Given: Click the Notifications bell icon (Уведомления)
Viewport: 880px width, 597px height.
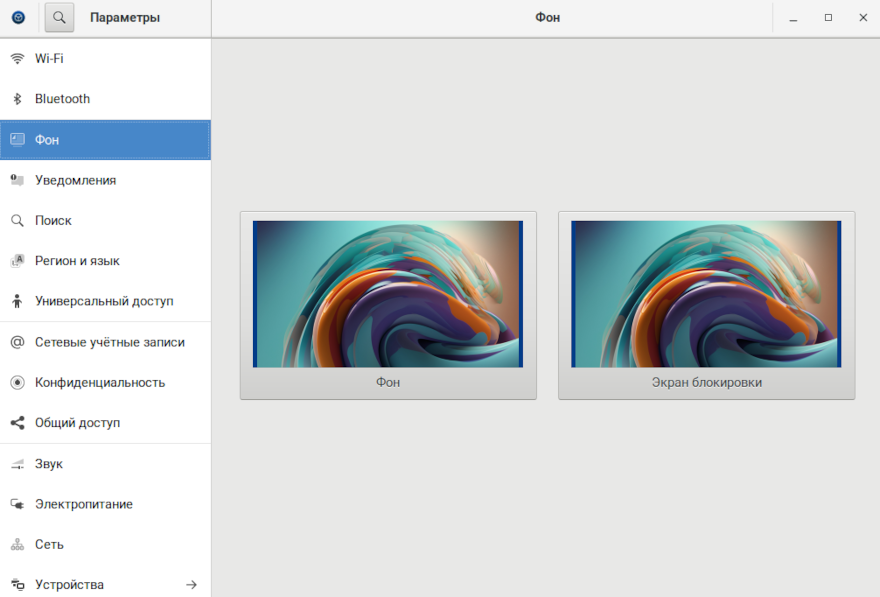Looking at the screenshot, I should [x=17, y=180].
